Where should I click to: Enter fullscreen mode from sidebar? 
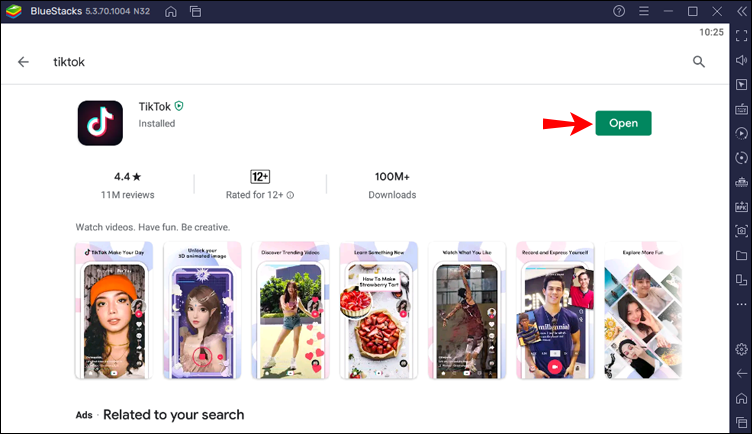pos(741,35)
